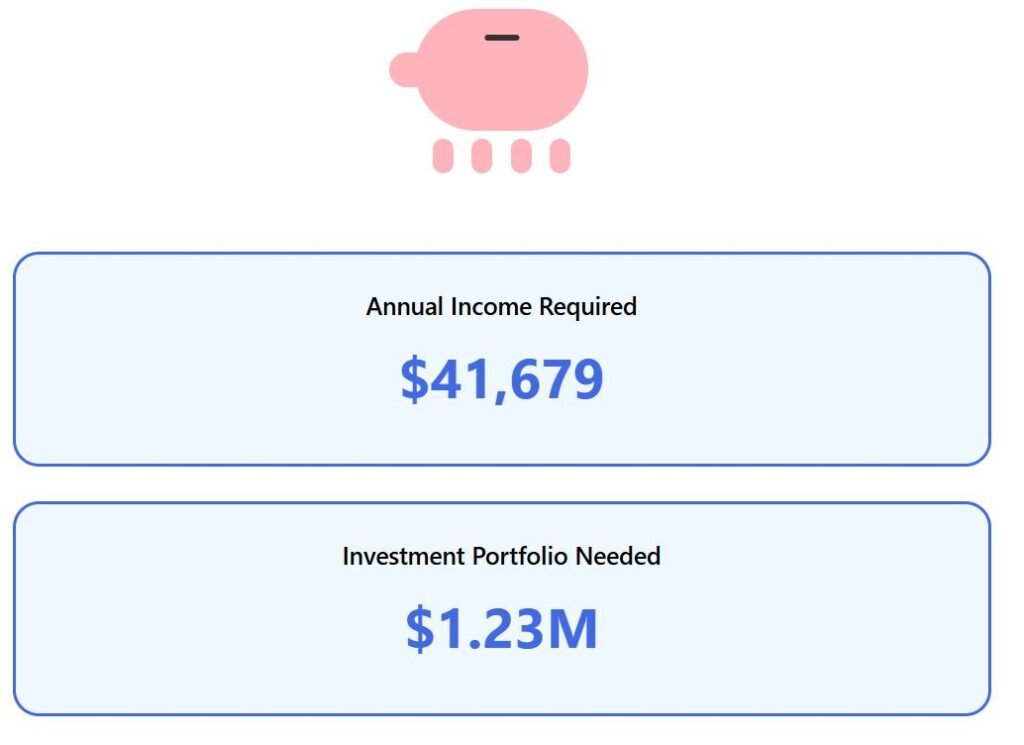Click the dollar sign in $1.23M
Screen dimensions: 1024x745
[419, 629]
